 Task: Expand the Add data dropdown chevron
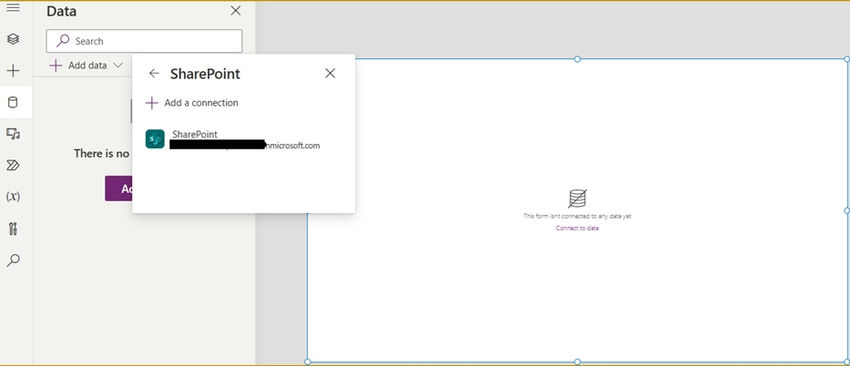point(118,66)
